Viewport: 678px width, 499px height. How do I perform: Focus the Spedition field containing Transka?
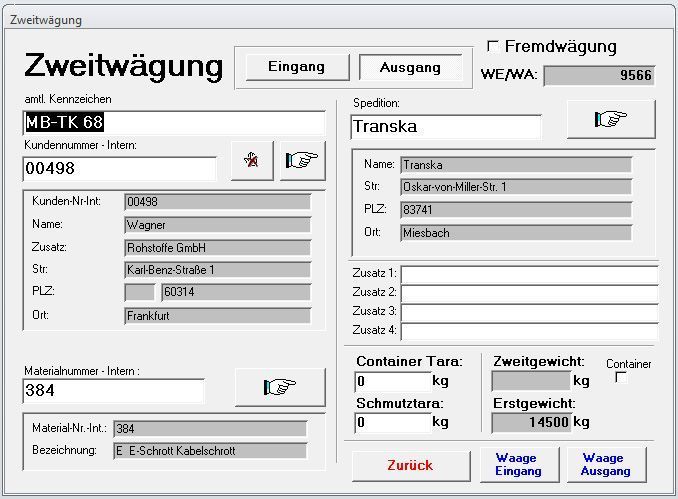[x=446, y=127]
